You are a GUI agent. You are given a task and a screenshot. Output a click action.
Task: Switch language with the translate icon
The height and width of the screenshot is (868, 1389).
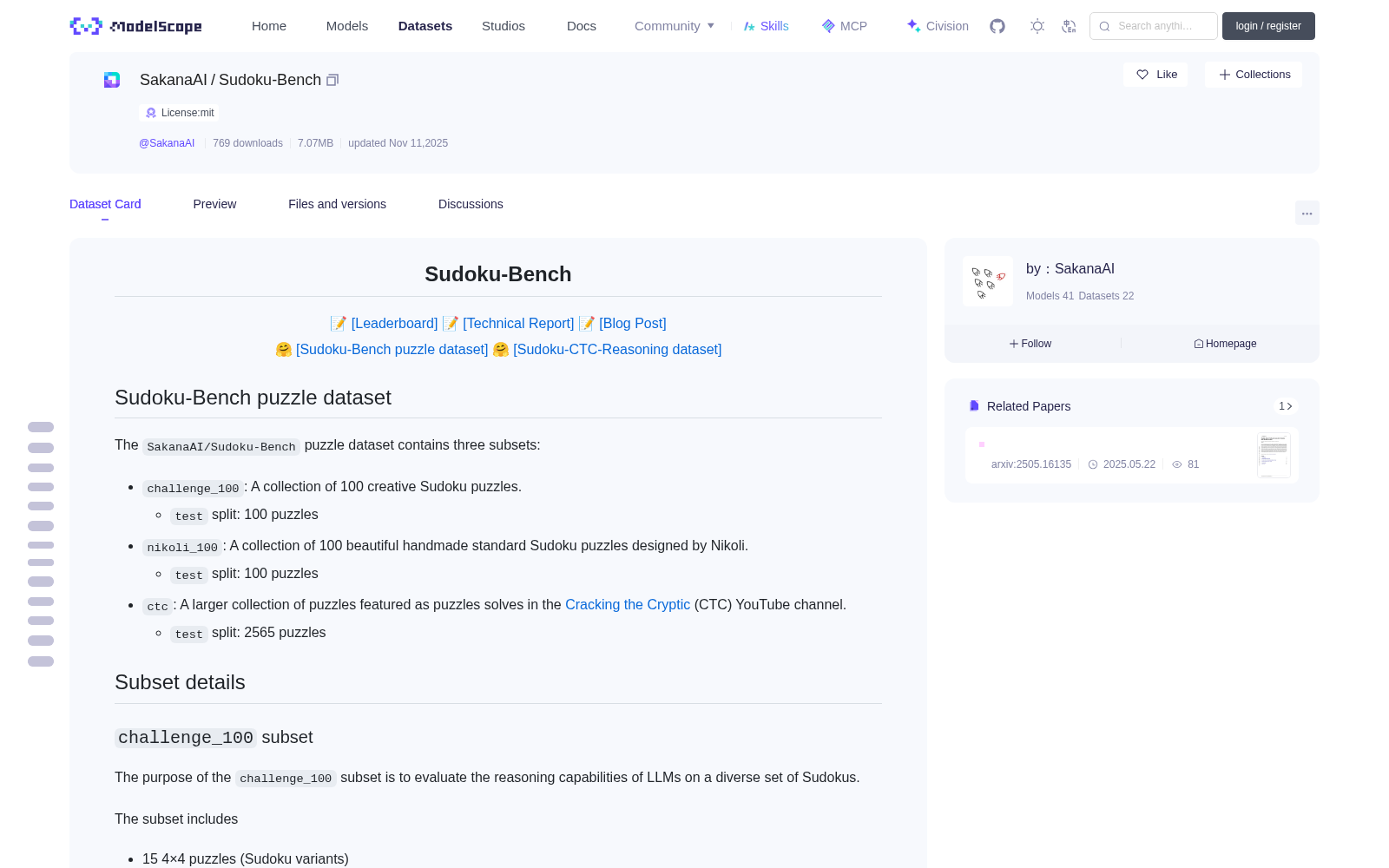click(1069, 26)
